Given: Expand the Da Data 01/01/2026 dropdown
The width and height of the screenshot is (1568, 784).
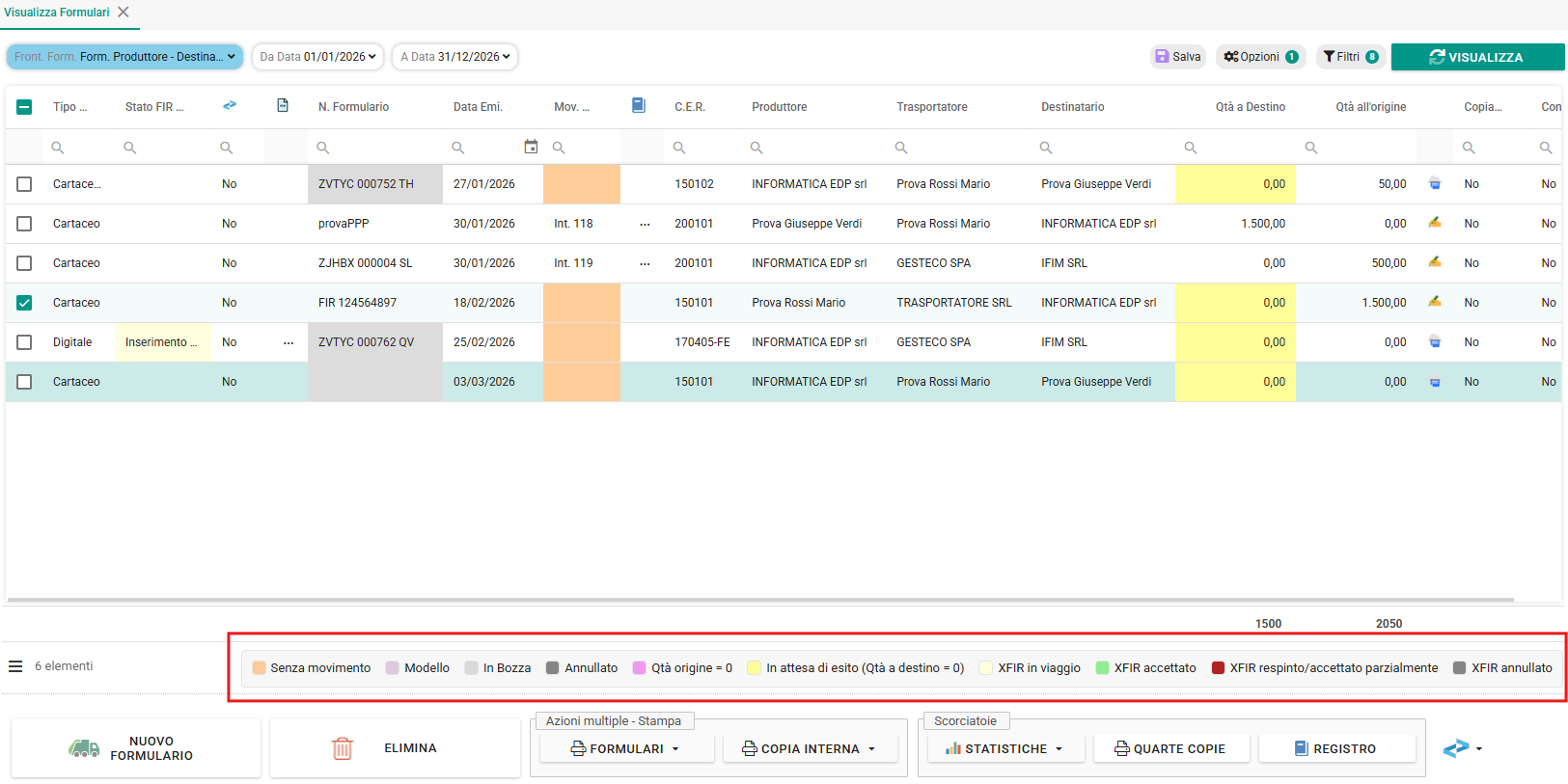Looking at the screenshot, I should coord(317,57).
